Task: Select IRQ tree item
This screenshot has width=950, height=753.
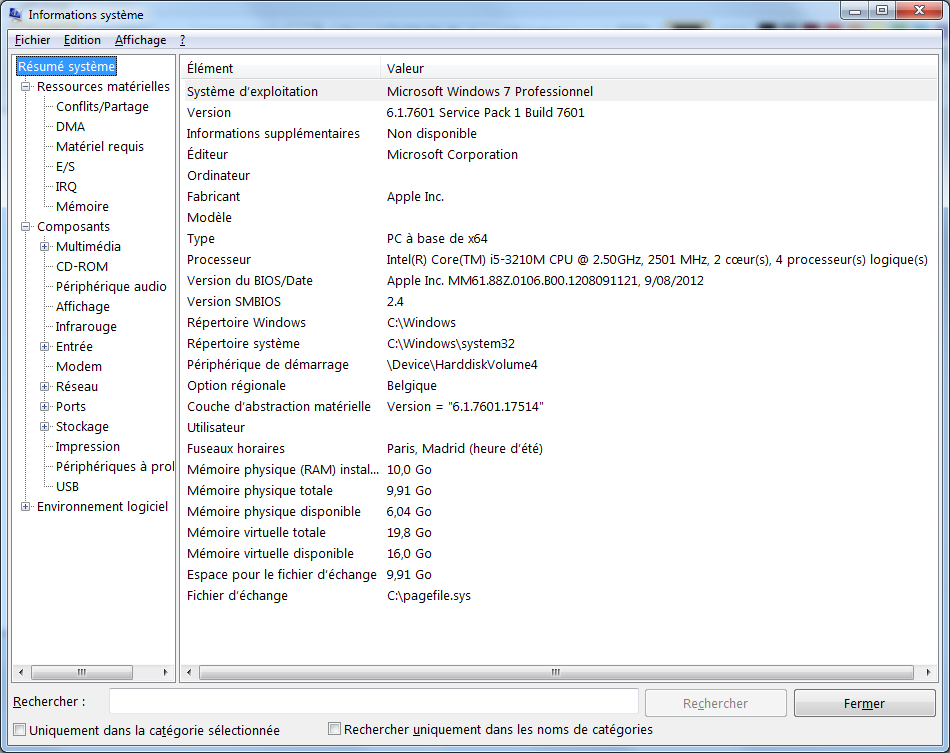Action: click(66, 187)
